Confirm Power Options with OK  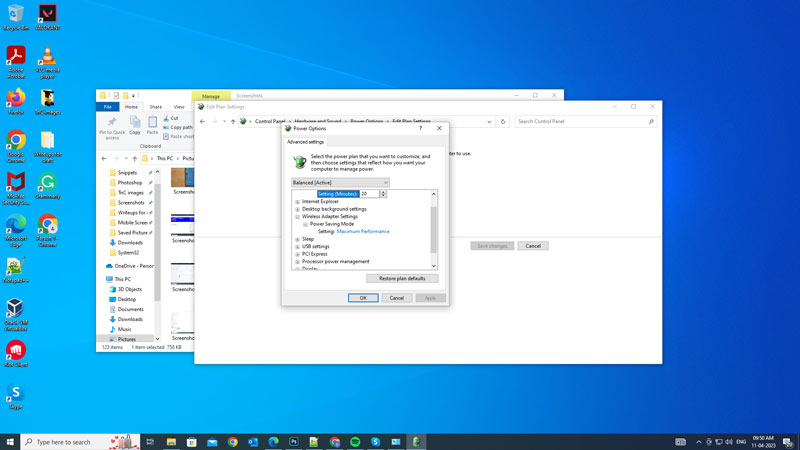tap(363, 298)
